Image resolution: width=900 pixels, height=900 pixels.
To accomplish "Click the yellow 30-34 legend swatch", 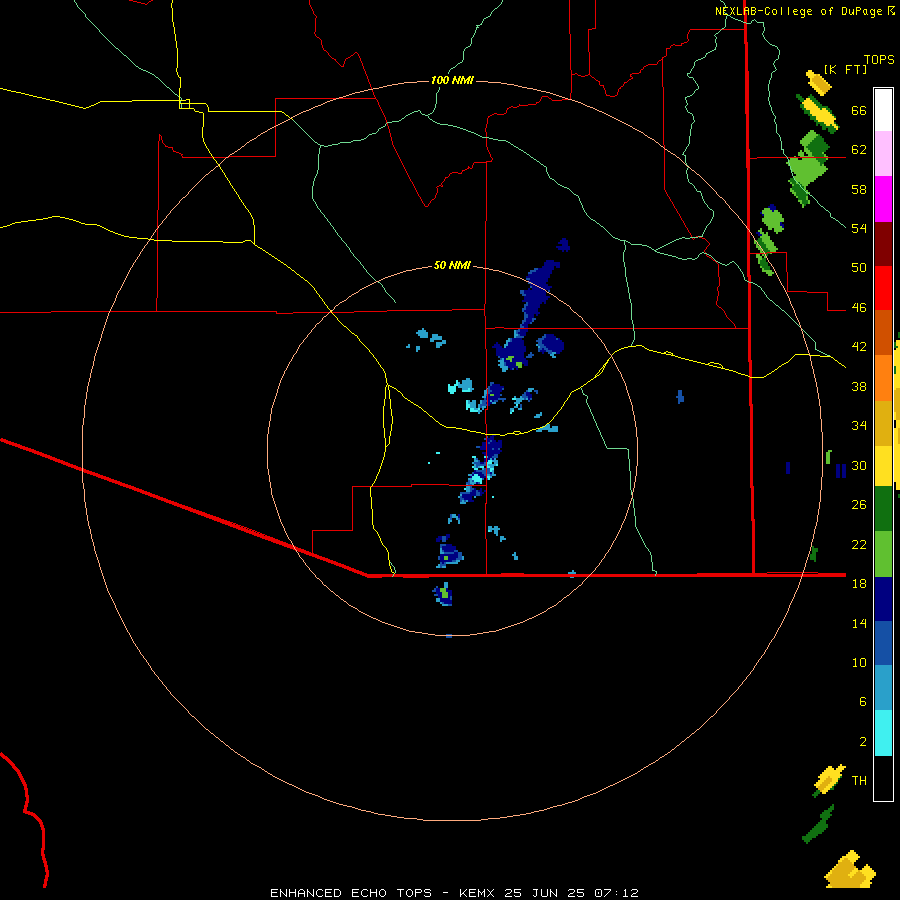I will point(883,466).
